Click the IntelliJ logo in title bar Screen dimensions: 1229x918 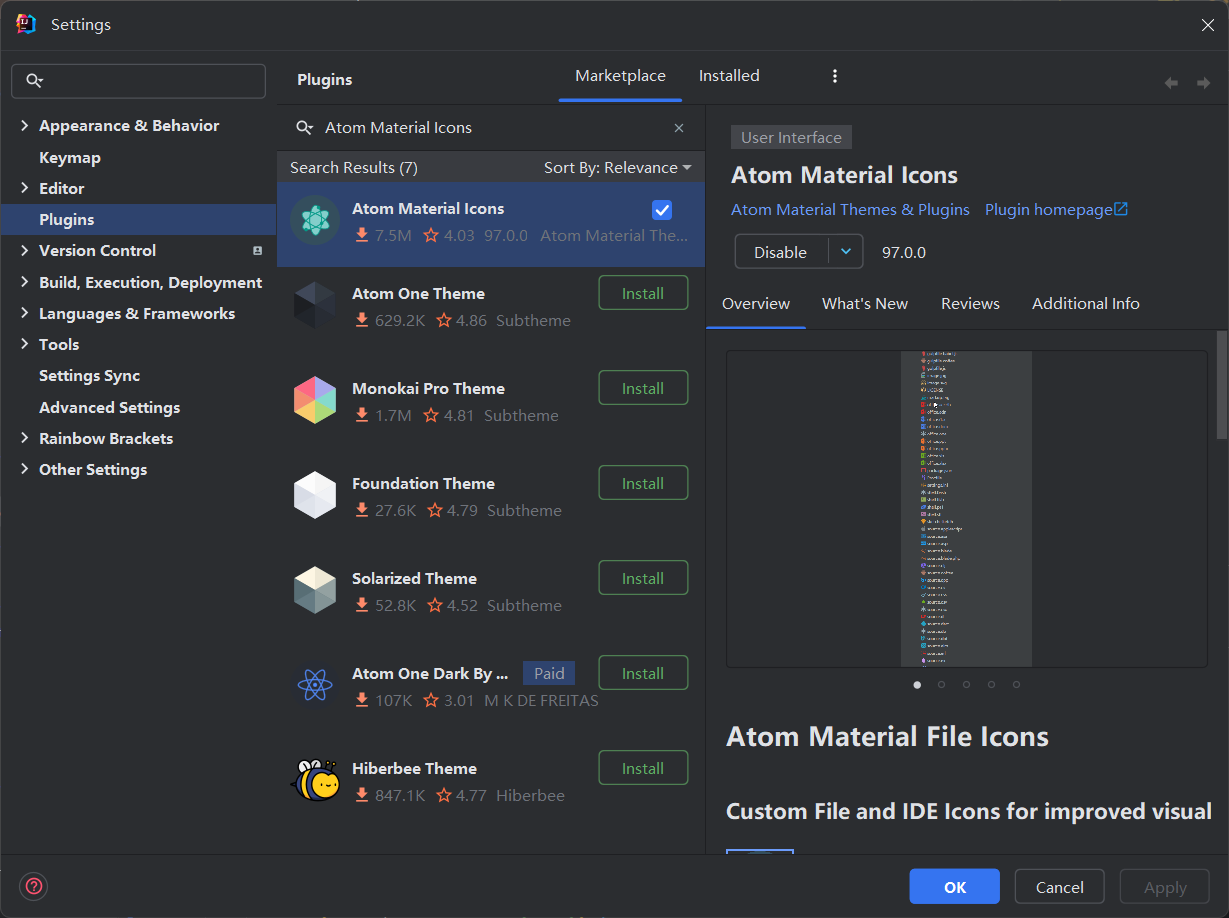[x=26, y=24]
